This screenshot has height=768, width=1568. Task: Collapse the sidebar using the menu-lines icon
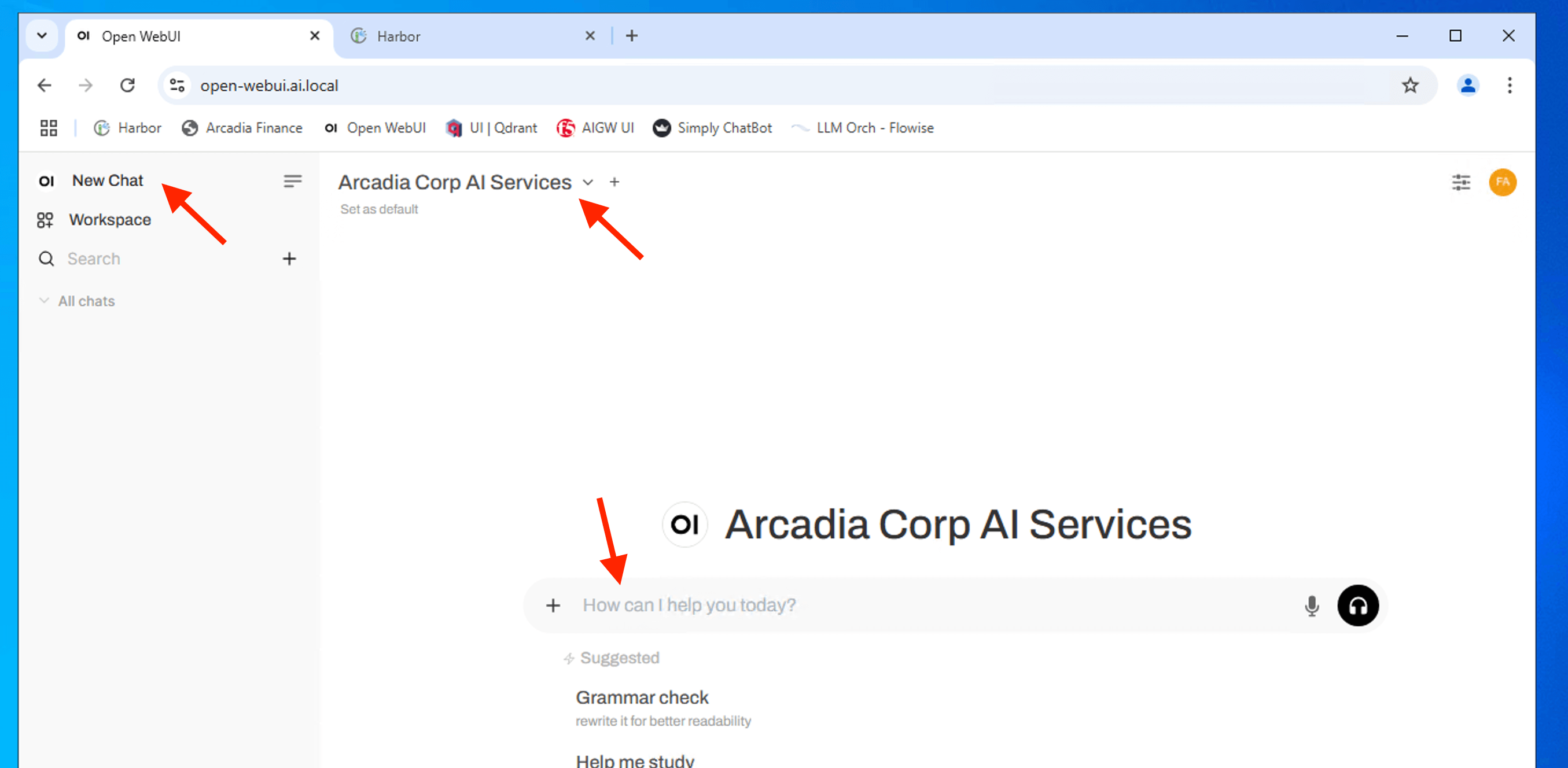tap(292, 181)
